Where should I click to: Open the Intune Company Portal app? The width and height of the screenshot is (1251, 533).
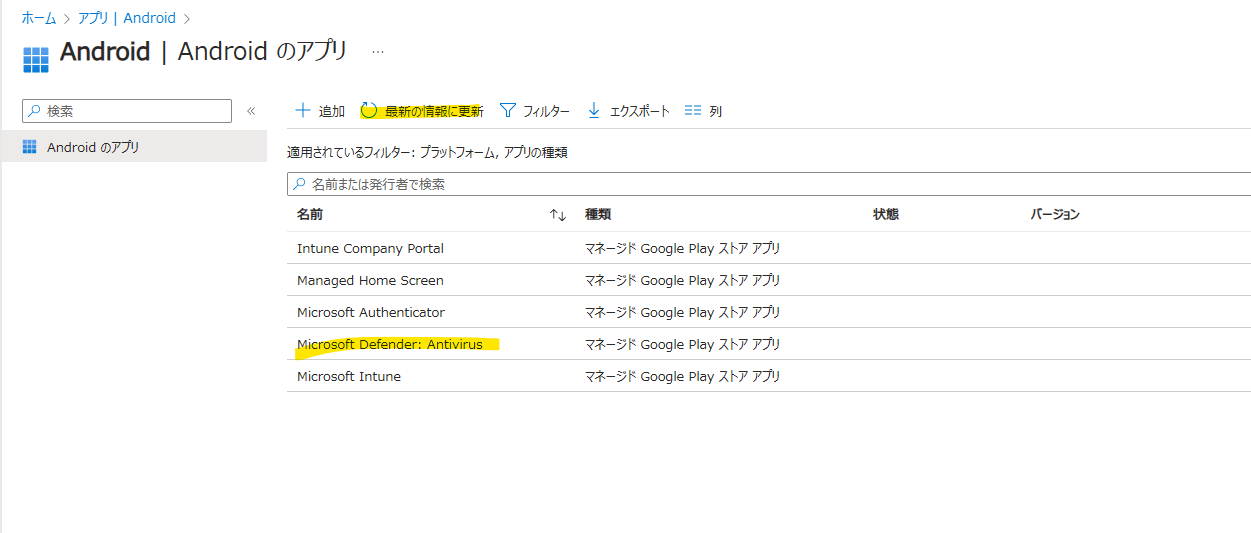tap(370, 248)
